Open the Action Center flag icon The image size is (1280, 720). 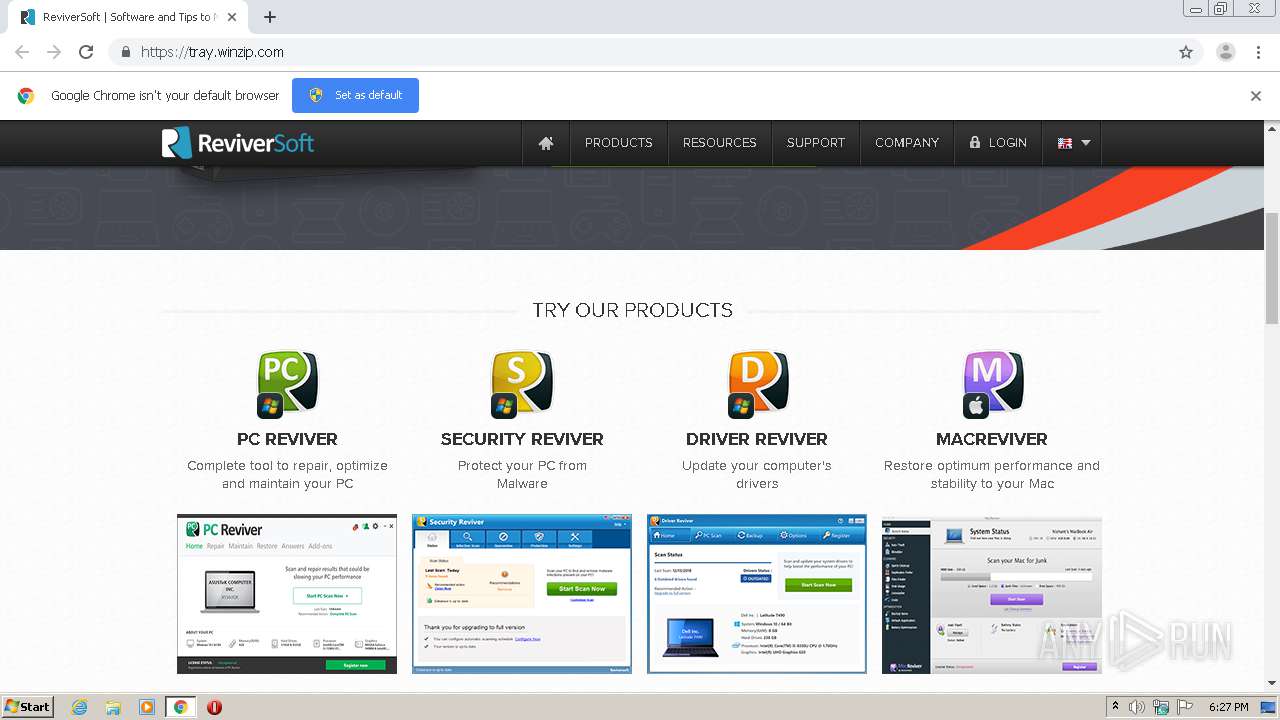pyautogui.click(x=1185, y=707)
